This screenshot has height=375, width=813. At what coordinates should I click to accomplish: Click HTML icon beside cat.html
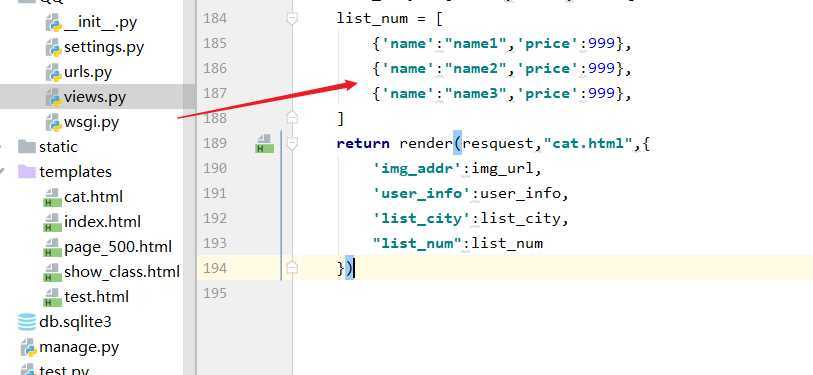(x=53, y=198)
